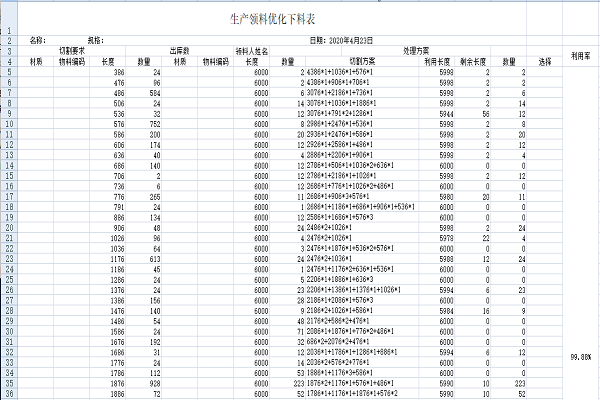Select row header 18

pyautogui.click(x=9, y=207)
